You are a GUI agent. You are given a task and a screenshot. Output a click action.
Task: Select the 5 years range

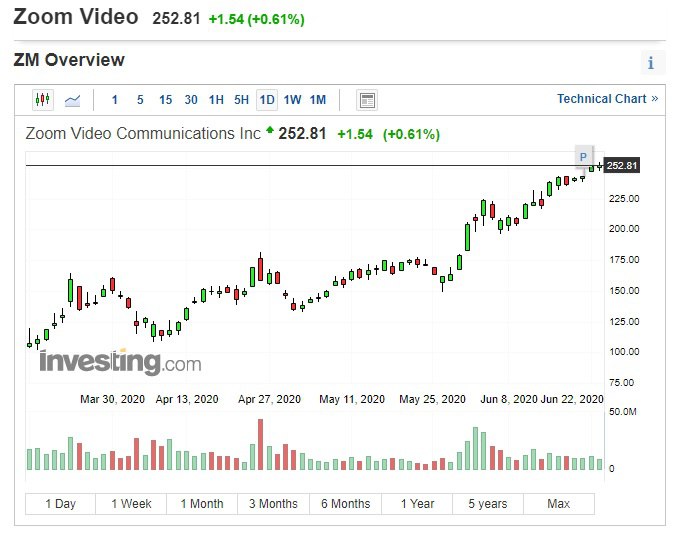pos(488,504)
